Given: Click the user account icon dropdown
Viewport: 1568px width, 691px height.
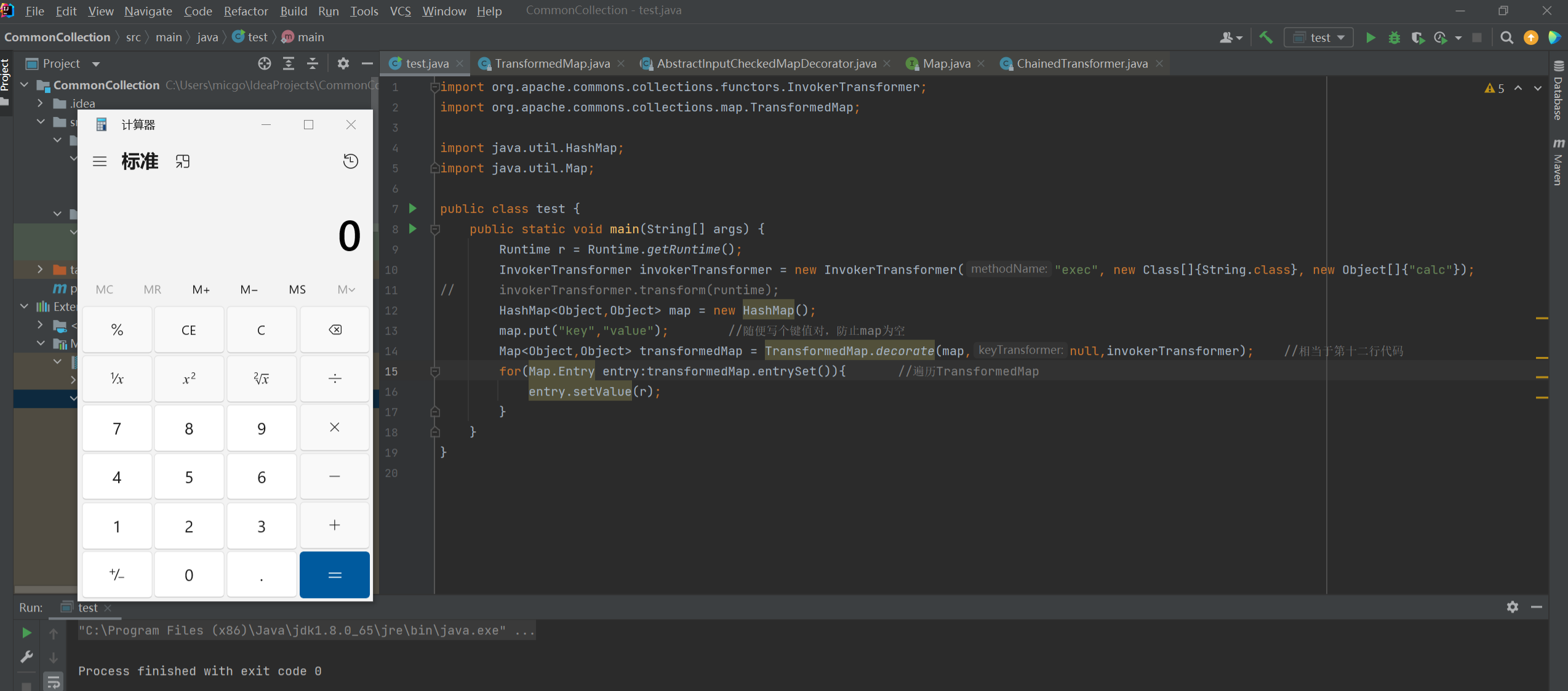Looking at the screenshot, I should point(1231,38).
